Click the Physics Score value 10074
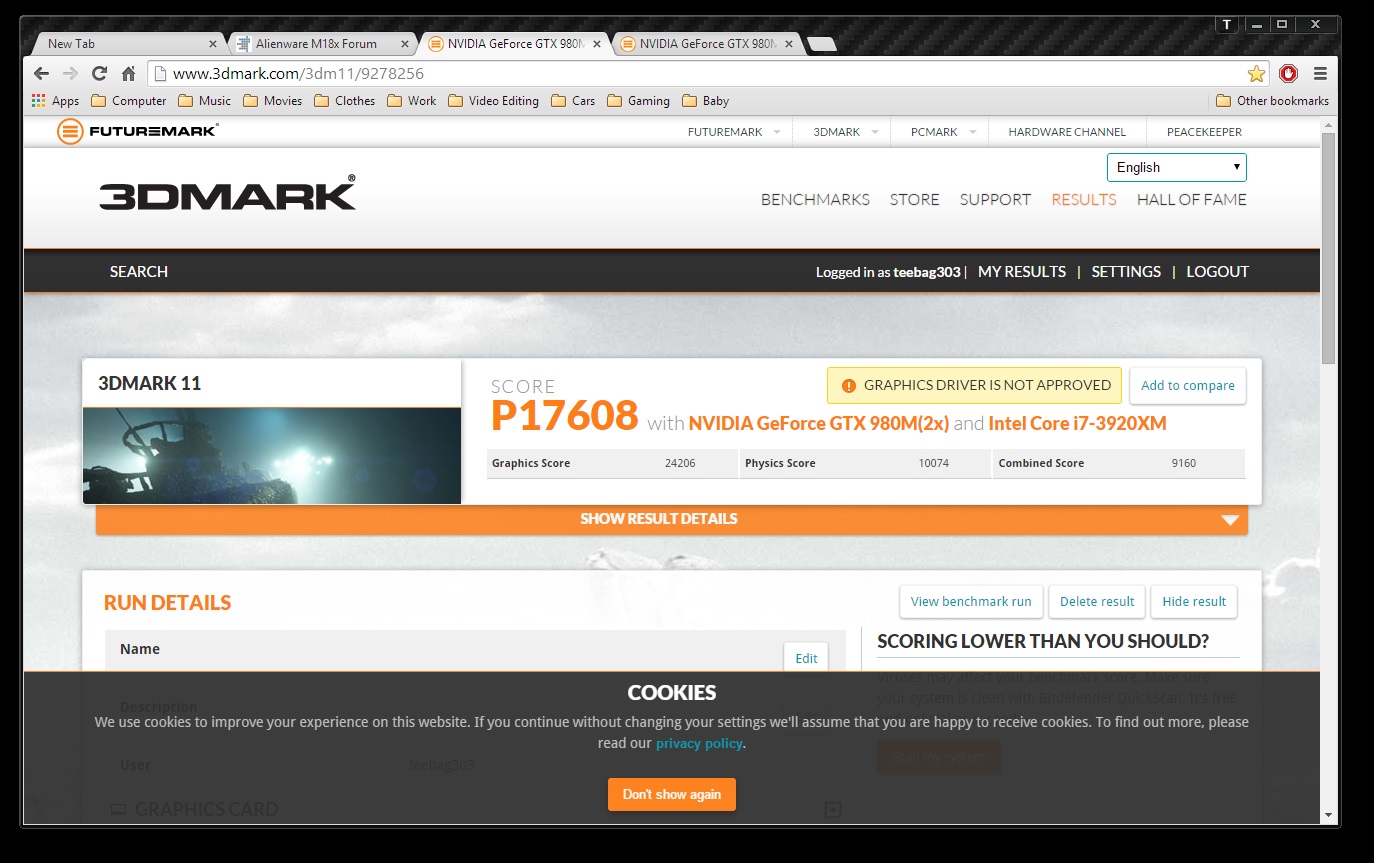Screen dimensions: 1374x863 (934, 463)
